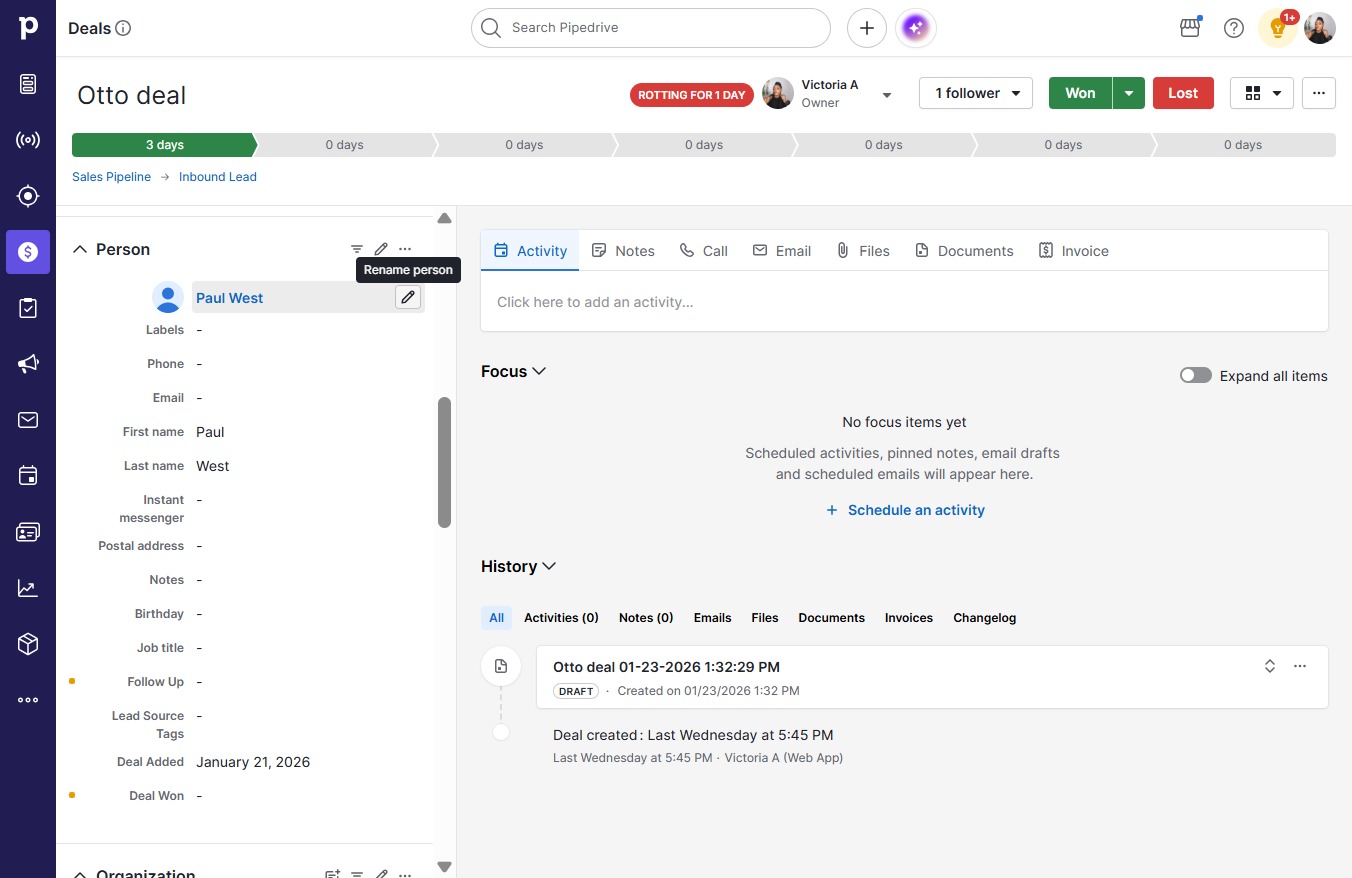Viewport: 1352px width, 878px height.
Task: Switch to the Call tab
Action: pos(704,251)
